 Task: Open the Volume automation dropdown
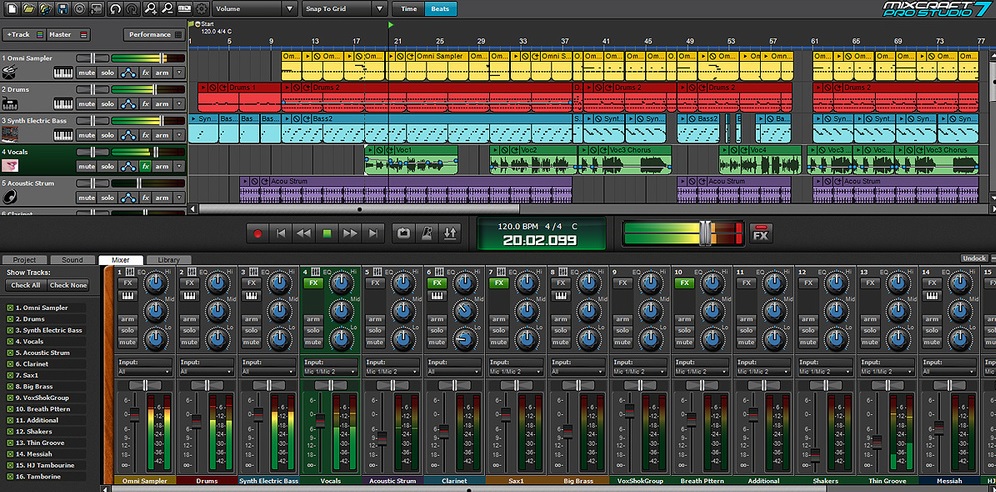255,9
